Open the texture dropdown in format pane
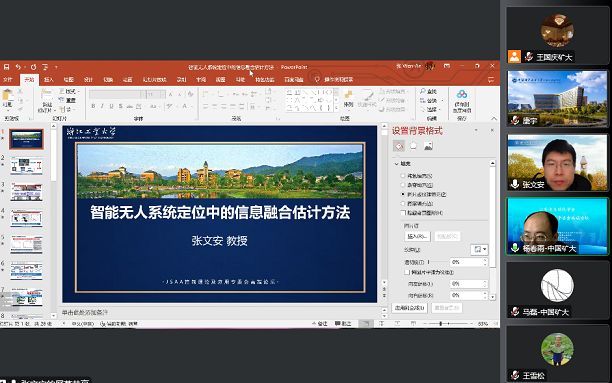The height and width of the screenshot is (383, 612). pyautogui.click(x=479, y=249)
